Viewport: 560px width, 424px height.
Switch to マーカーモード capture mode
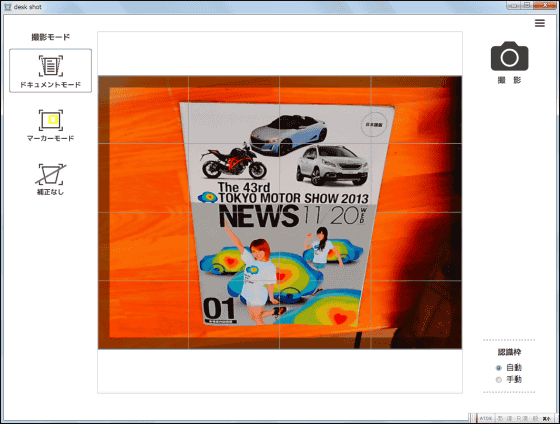(x=50, y=125)
